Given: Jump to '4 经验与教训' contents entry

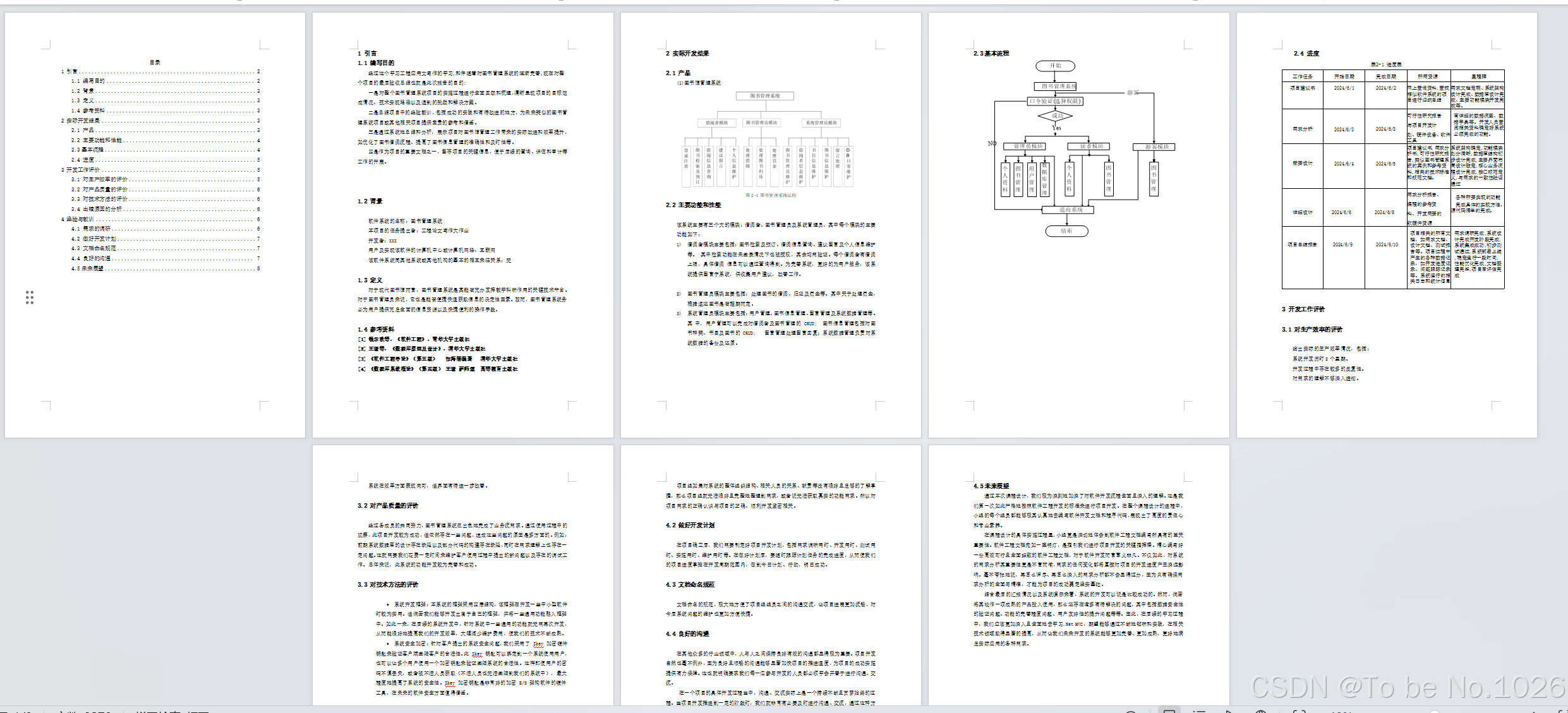Looking at the screenshot, I should coord(78,219).
